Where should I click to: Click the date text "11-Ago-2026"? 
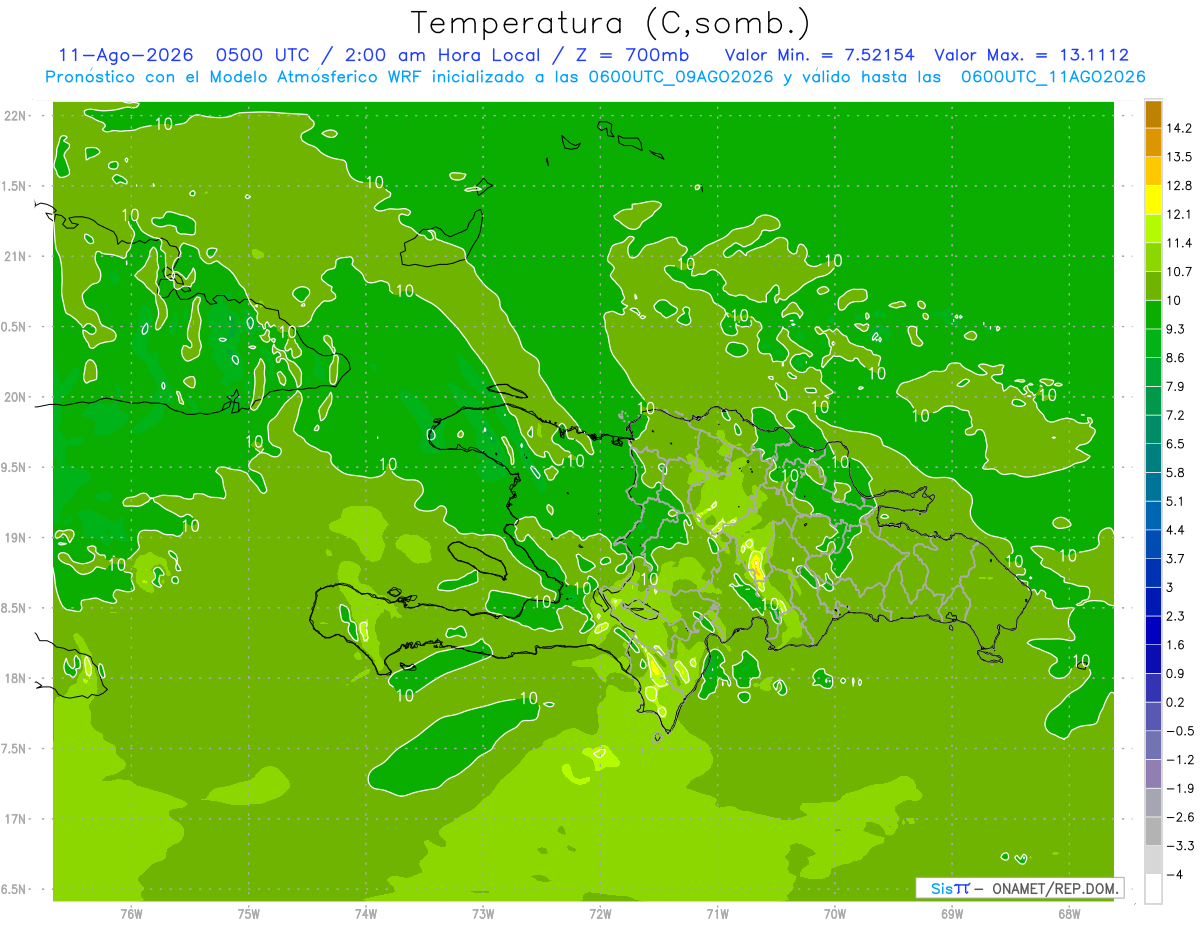[x=125, y=55]
